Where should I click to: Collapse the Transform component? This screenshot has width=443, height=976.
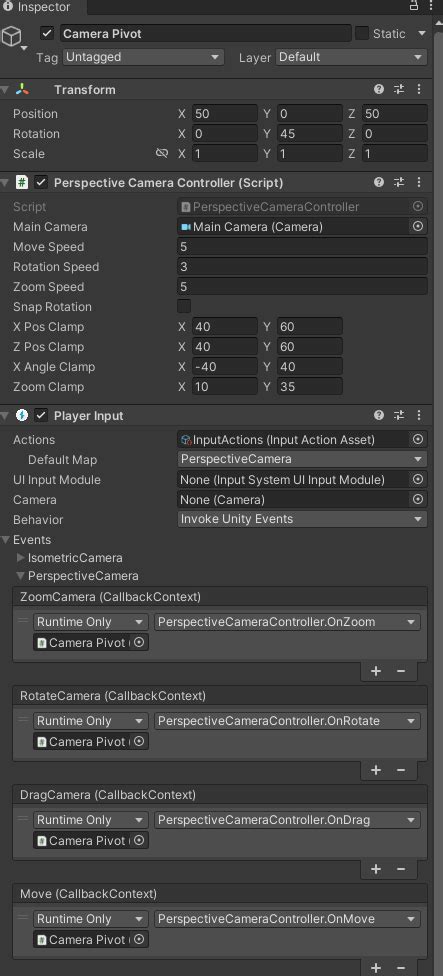tap(5, 90)
